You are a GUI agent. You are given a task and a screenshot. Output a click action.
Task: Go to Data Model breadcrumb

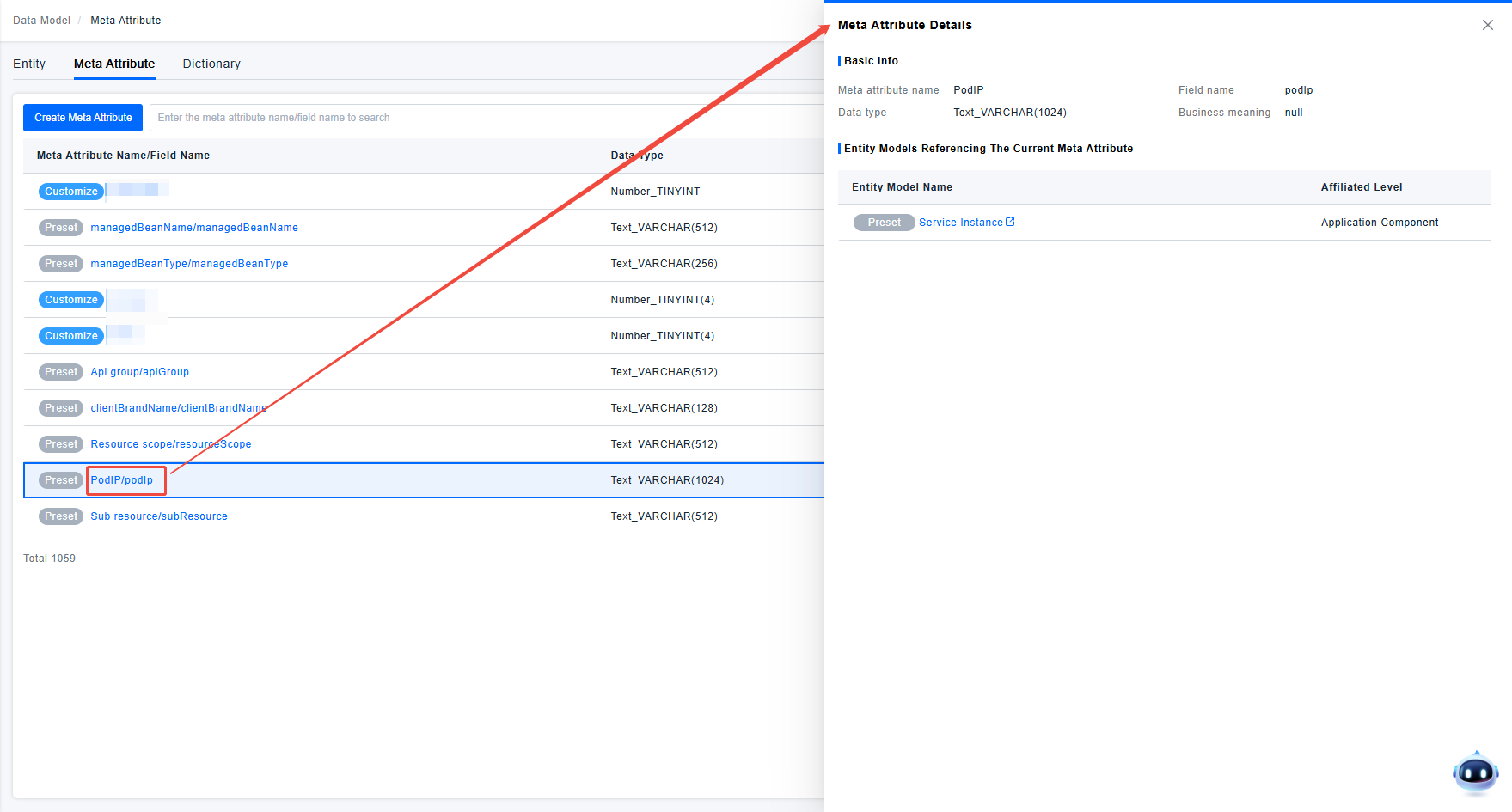41,21
